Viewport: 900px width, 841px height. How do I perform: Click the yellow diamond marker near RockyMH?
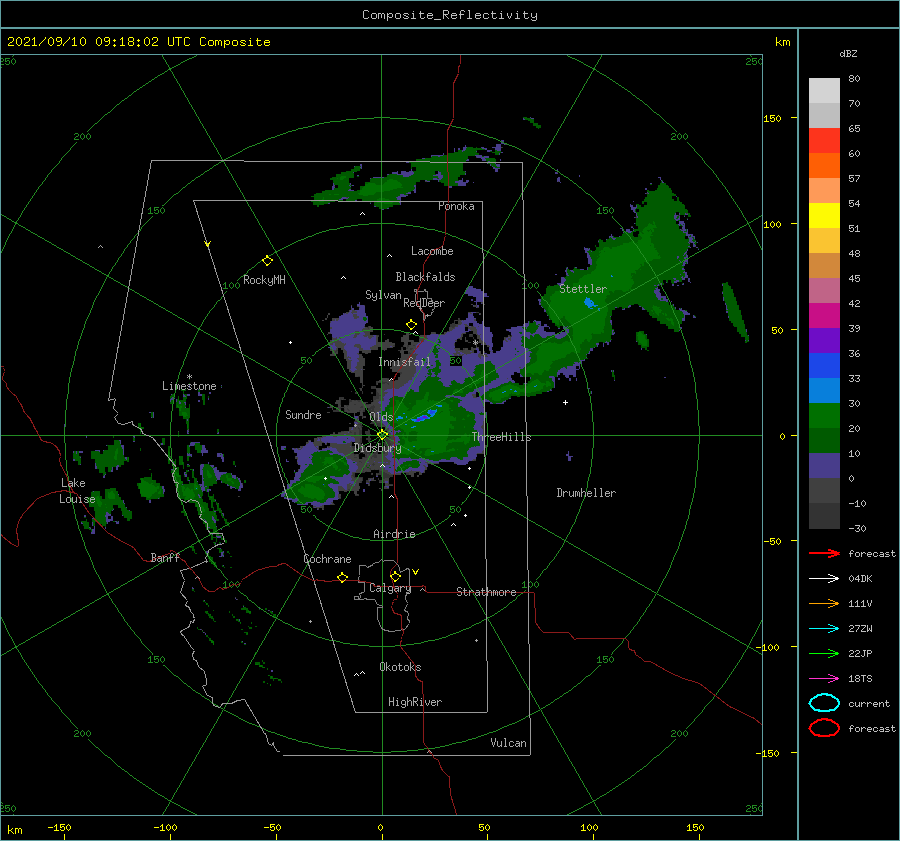tap(267, 261)
